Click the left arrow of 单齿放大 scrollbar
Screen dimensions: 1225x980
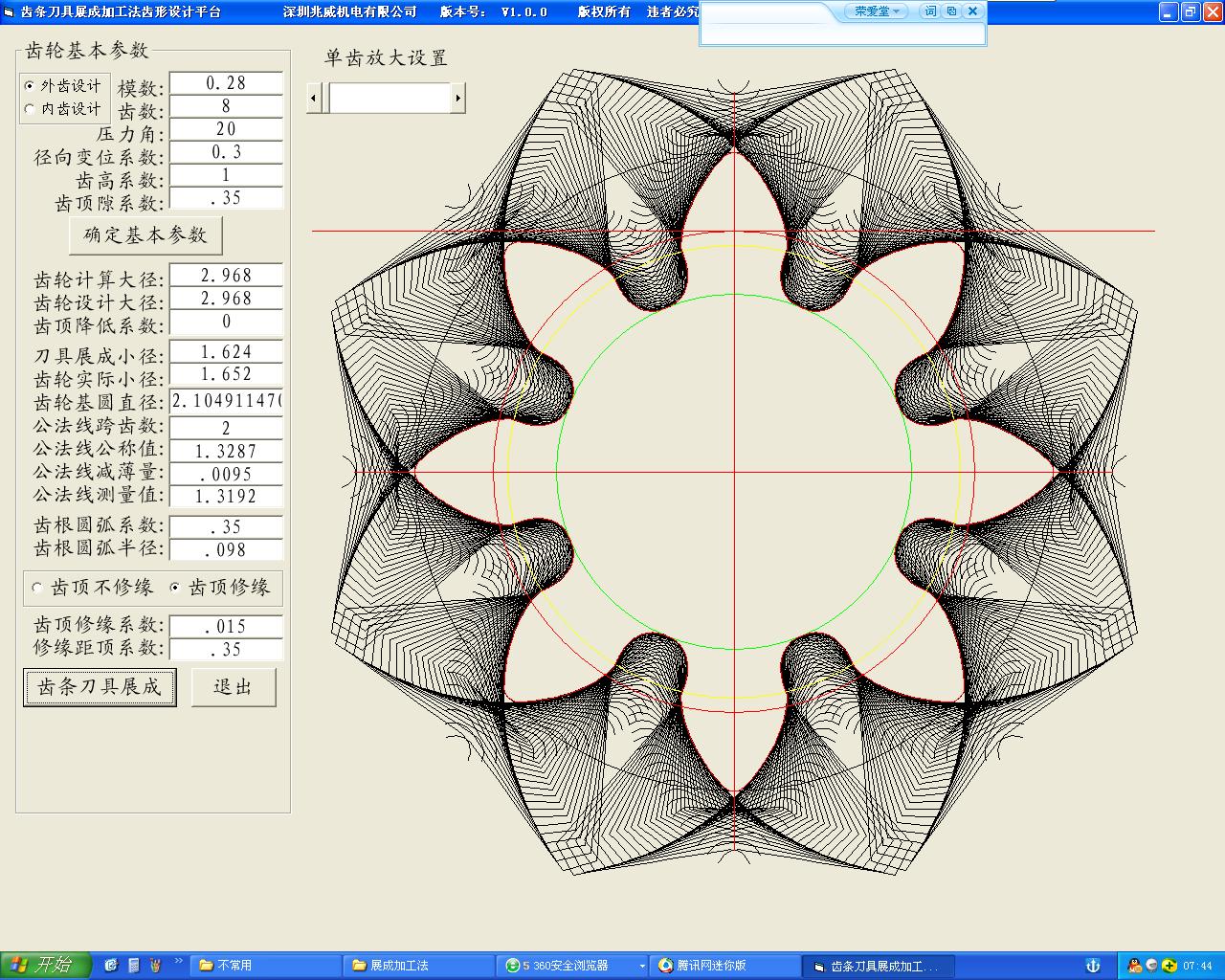314,98
